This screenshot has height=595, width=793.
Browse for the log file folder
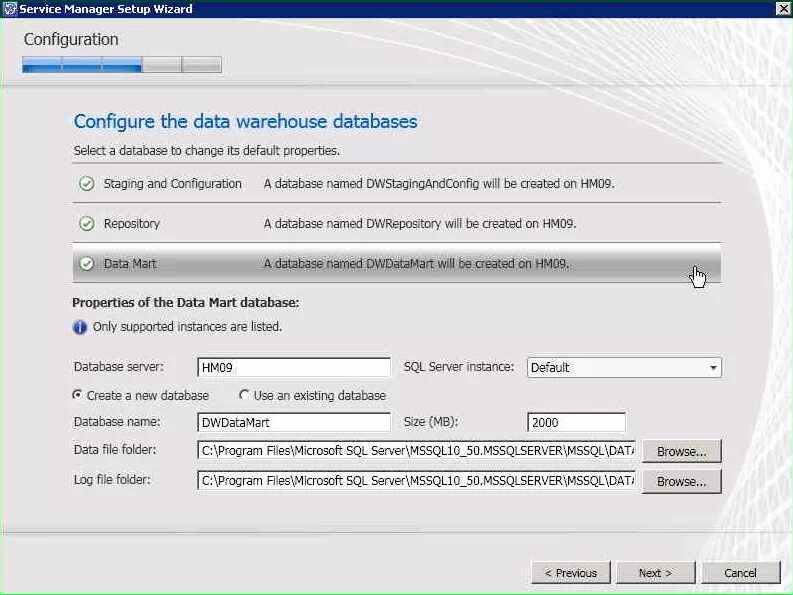pos(681,481)
